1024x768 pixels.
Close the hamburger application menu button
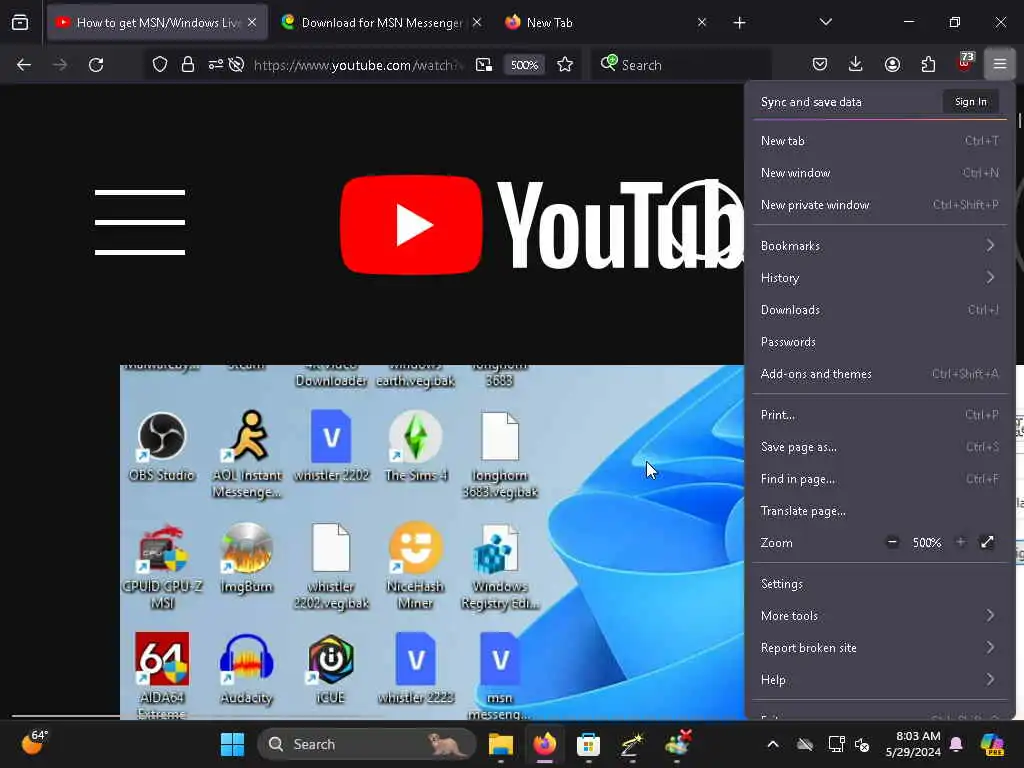[x=1000, y=64]
